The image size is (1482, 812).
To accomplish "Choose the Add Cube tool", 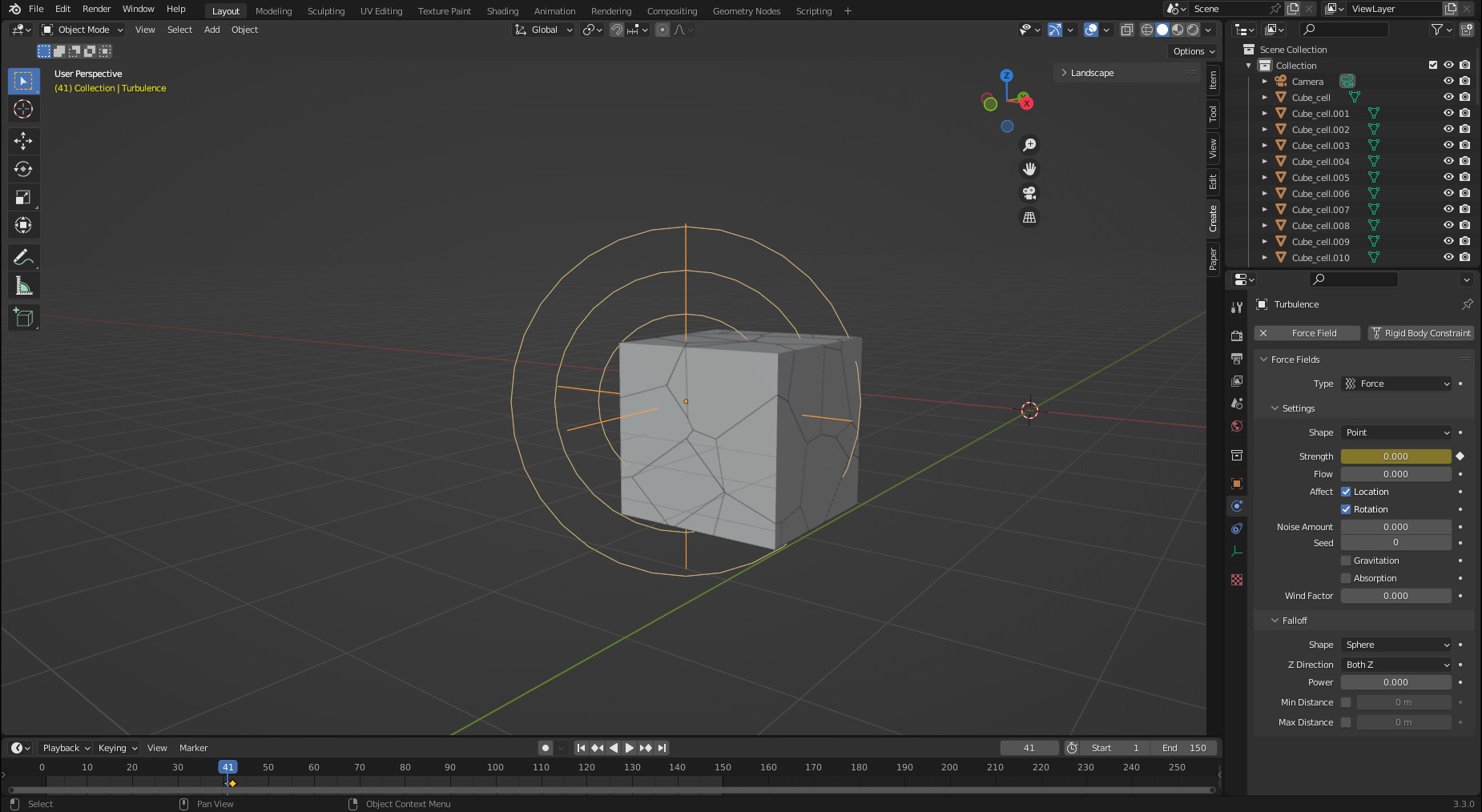I will point(23,318).
